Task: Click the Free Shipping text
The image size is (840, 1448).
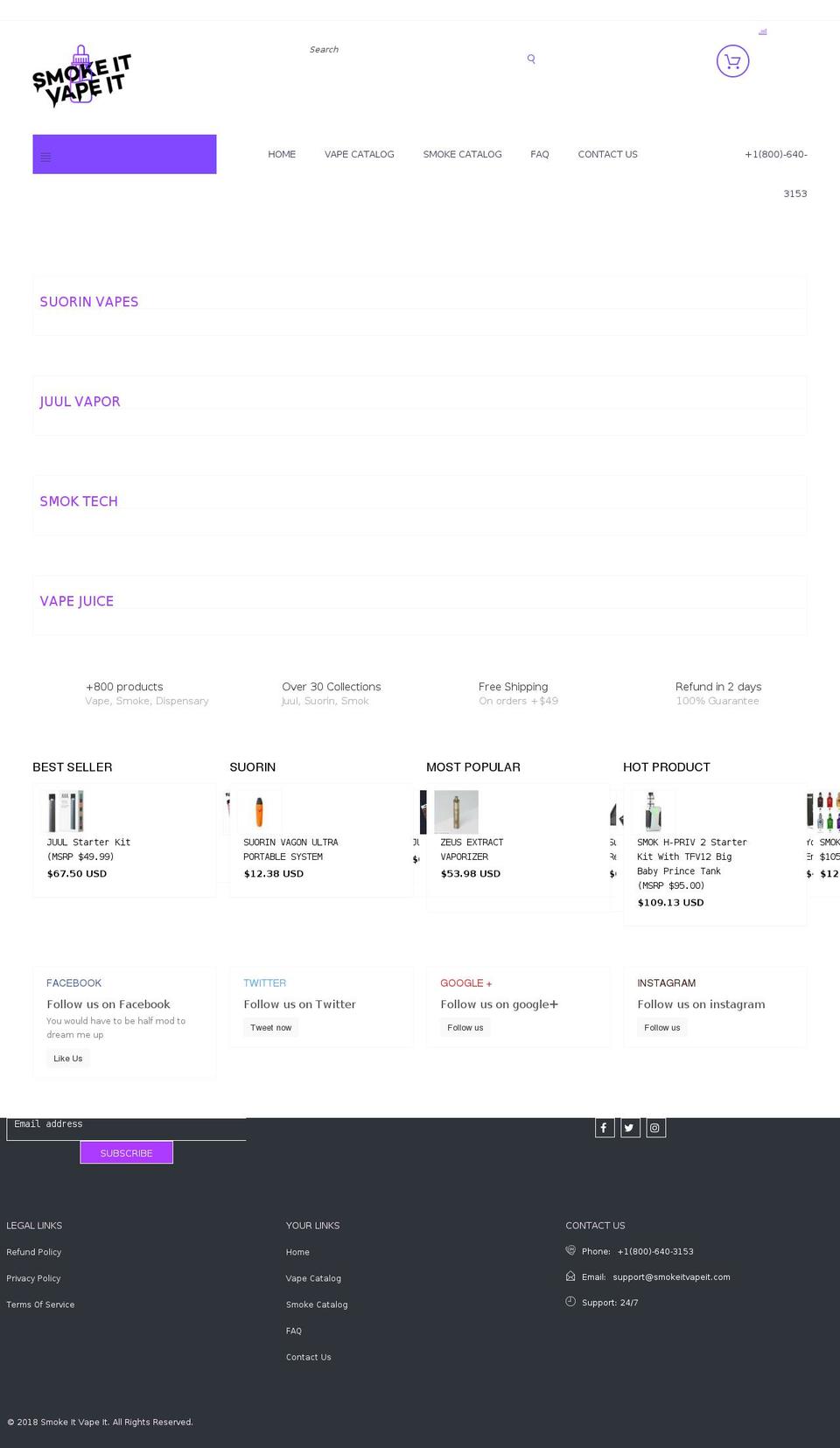Action: point(514,687)
